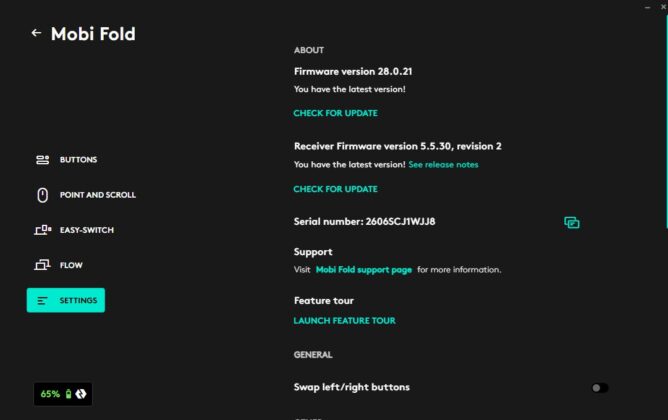The width and height of the screenshot is (668, 420).
Task: Check for update under Receiver Firmware version
Action: [x=335, y=189]
